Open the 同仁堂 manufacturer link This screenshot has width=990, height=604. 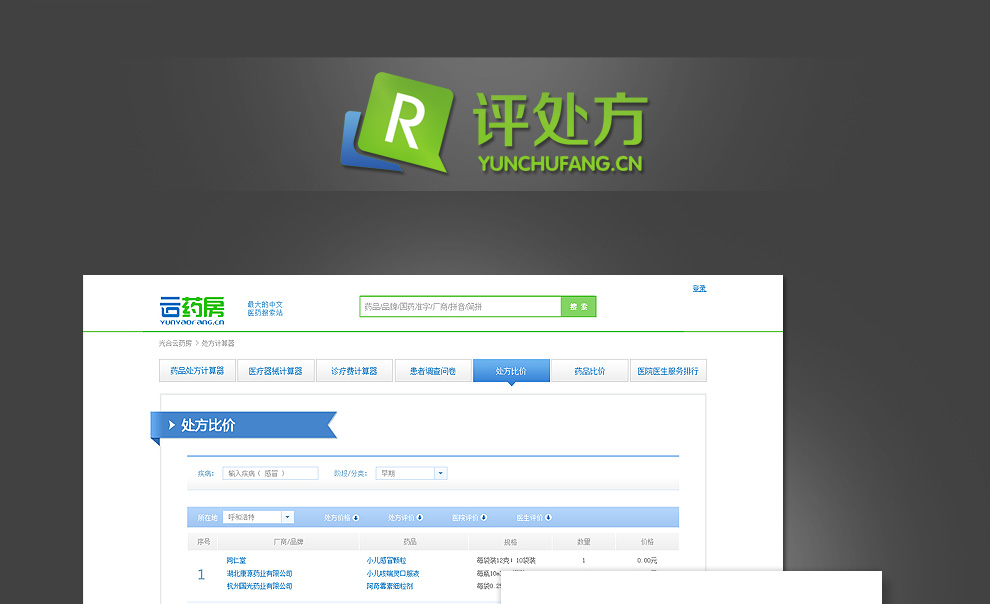(236, 560)
